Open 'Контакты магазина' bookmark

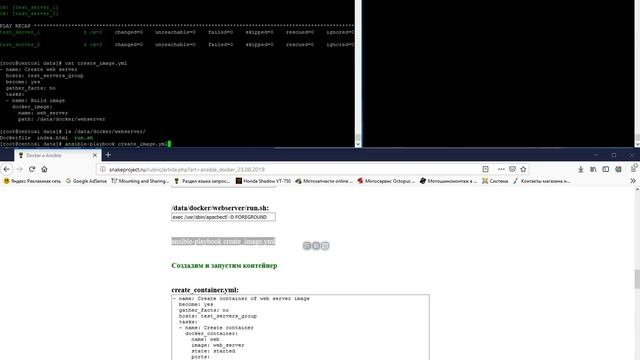click(542, 181)
